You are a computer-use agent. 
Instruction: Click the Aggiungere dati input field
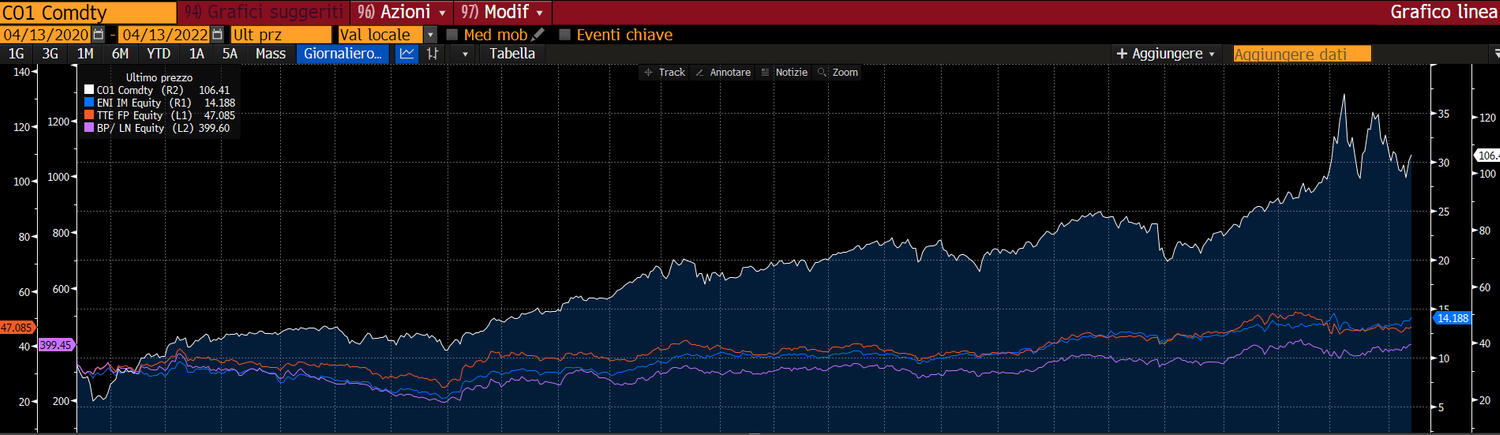(x=1301, y=54)
